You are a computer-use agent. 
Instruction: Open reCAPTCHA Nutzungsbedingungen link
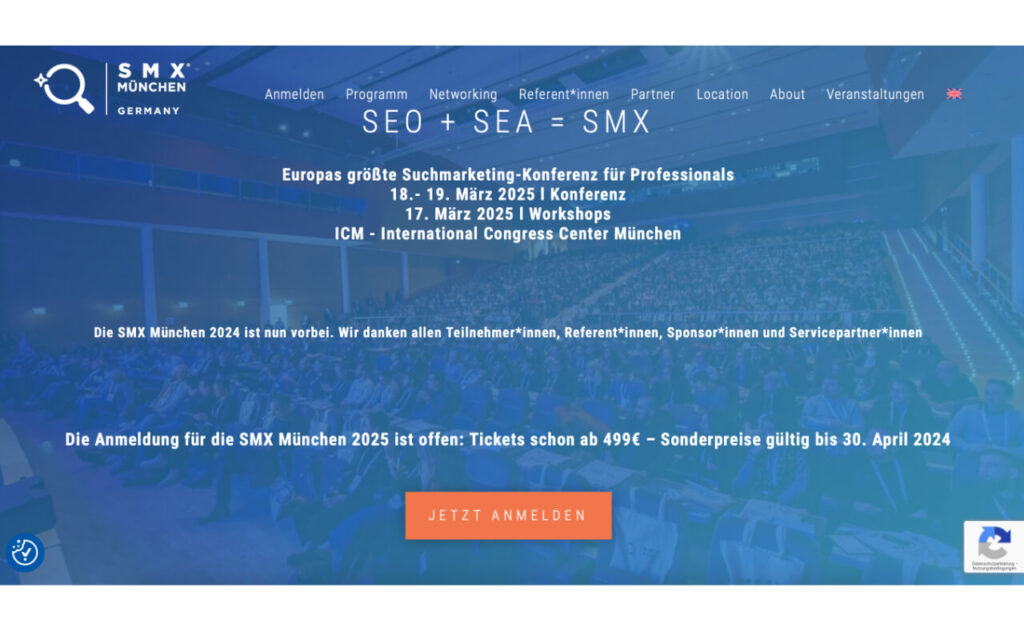(x=993, y=569)
